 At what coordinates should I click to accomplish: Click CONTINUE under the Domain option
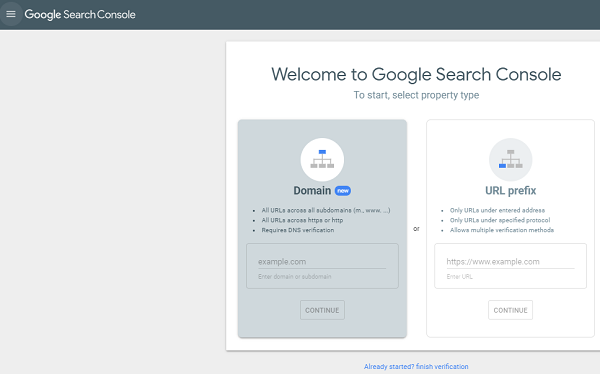pyautogui.click(x=322, y=310)
